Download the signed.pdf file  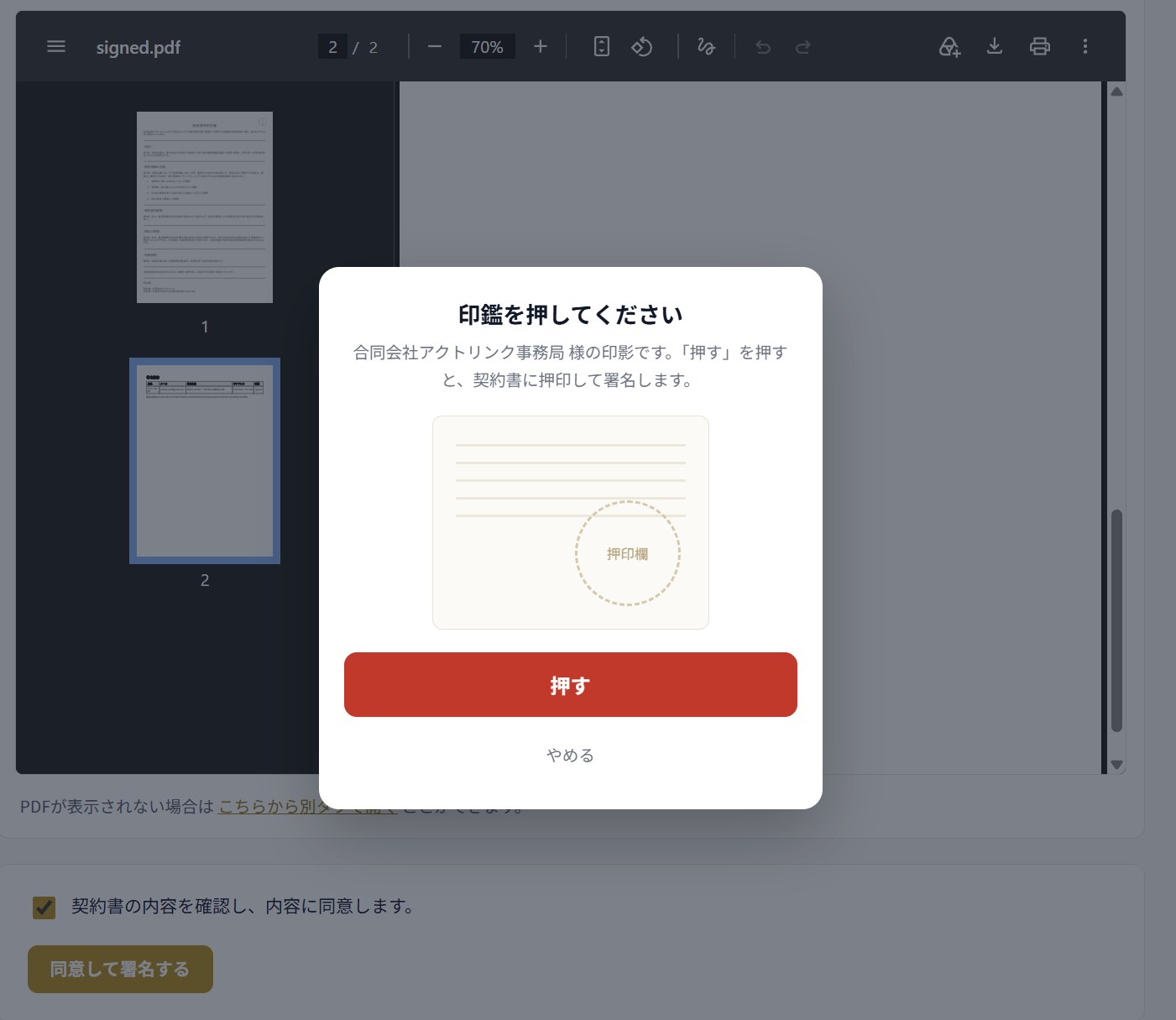[995, 46]
